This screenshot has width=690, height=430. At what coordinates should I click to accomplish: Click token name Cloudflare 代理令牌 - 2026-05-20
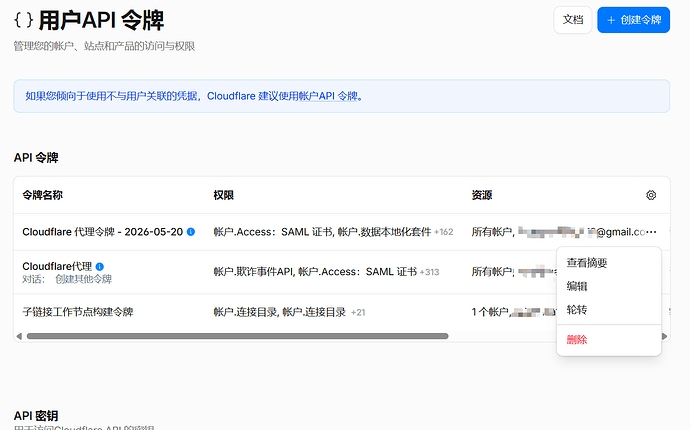pyautogui.click(x=103, y=232)
